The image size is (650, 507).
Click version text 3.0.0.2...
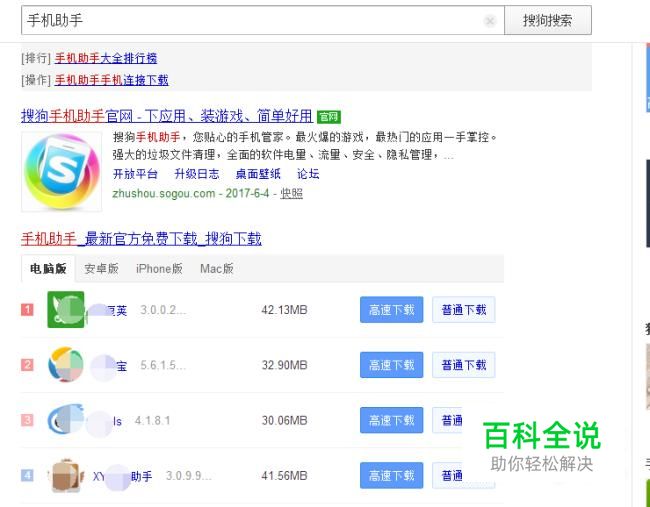(x=163, y=310)
